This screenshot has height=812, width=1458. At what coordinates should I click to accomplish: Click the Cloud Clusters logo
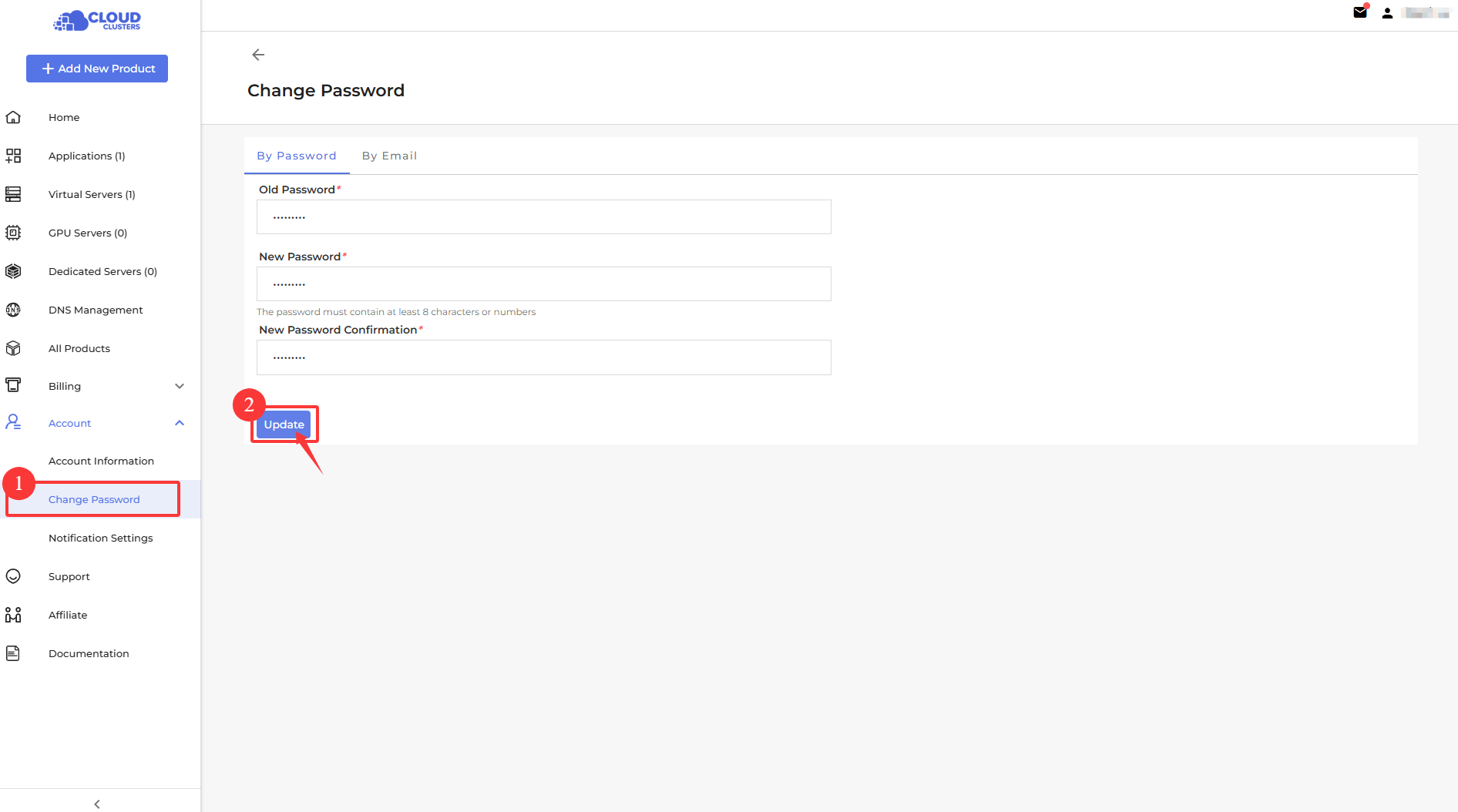point(97,21)
